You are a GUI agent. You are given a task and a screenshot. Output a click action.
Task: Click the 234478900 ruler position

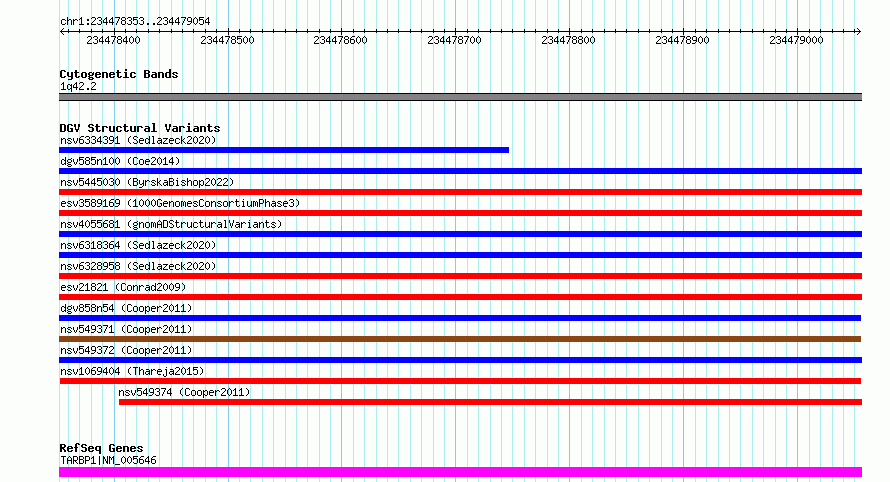click(x=683, y=40)
